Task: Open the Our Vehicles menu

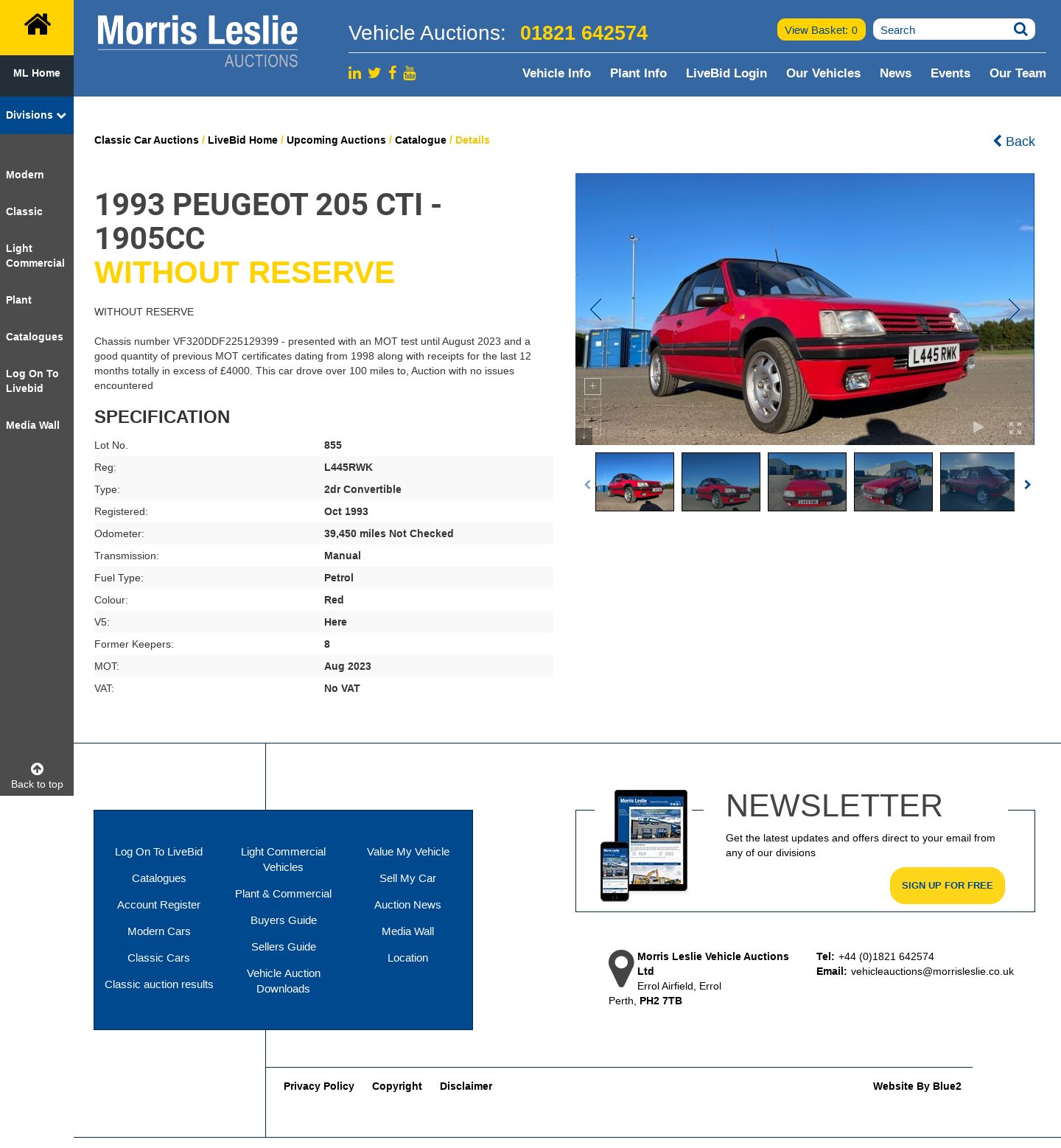Action: coord(823,73)
